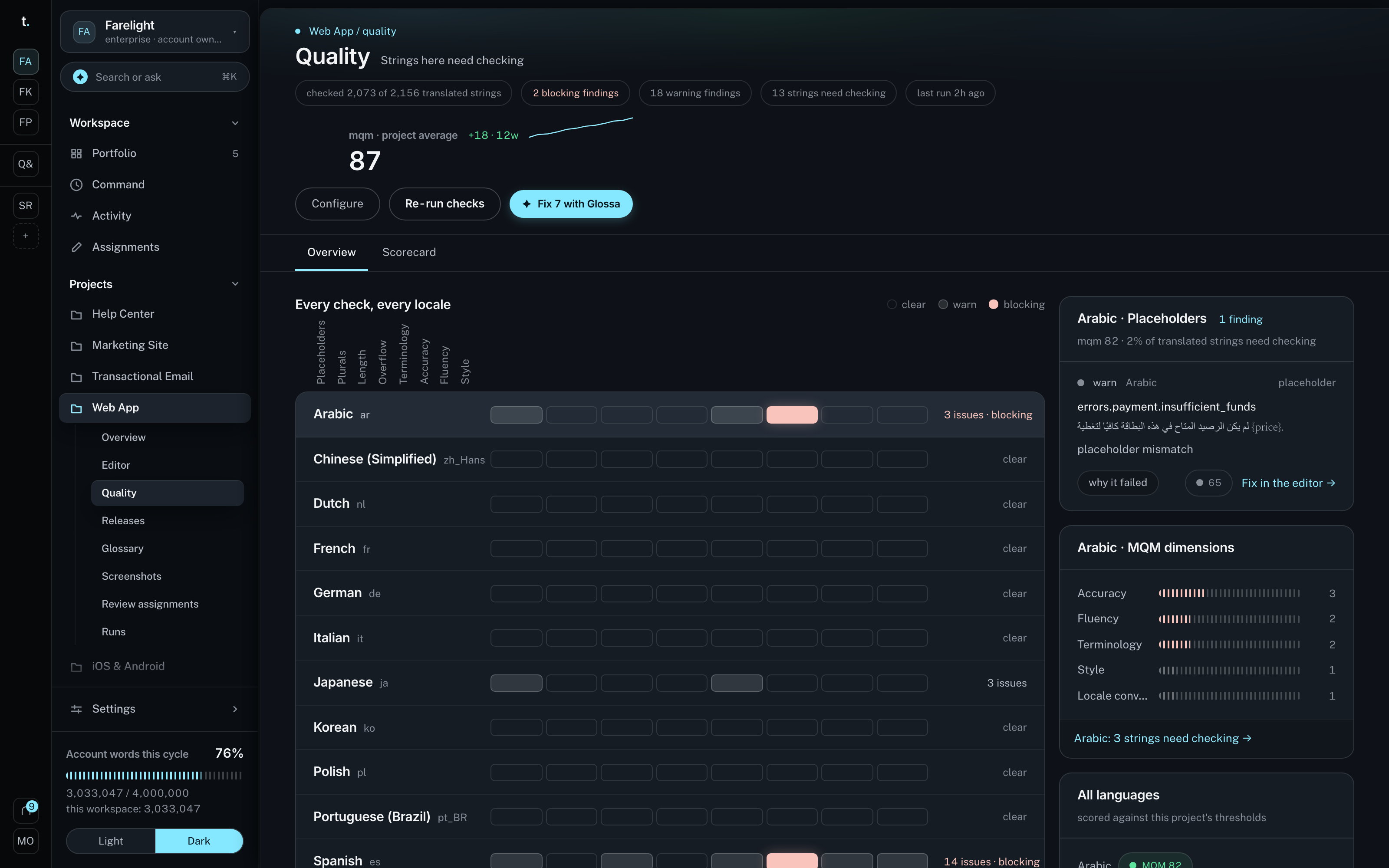This screenshot has width=1389, height=868.
Task: Switch to the Scorecard tab
Action: 408,253
